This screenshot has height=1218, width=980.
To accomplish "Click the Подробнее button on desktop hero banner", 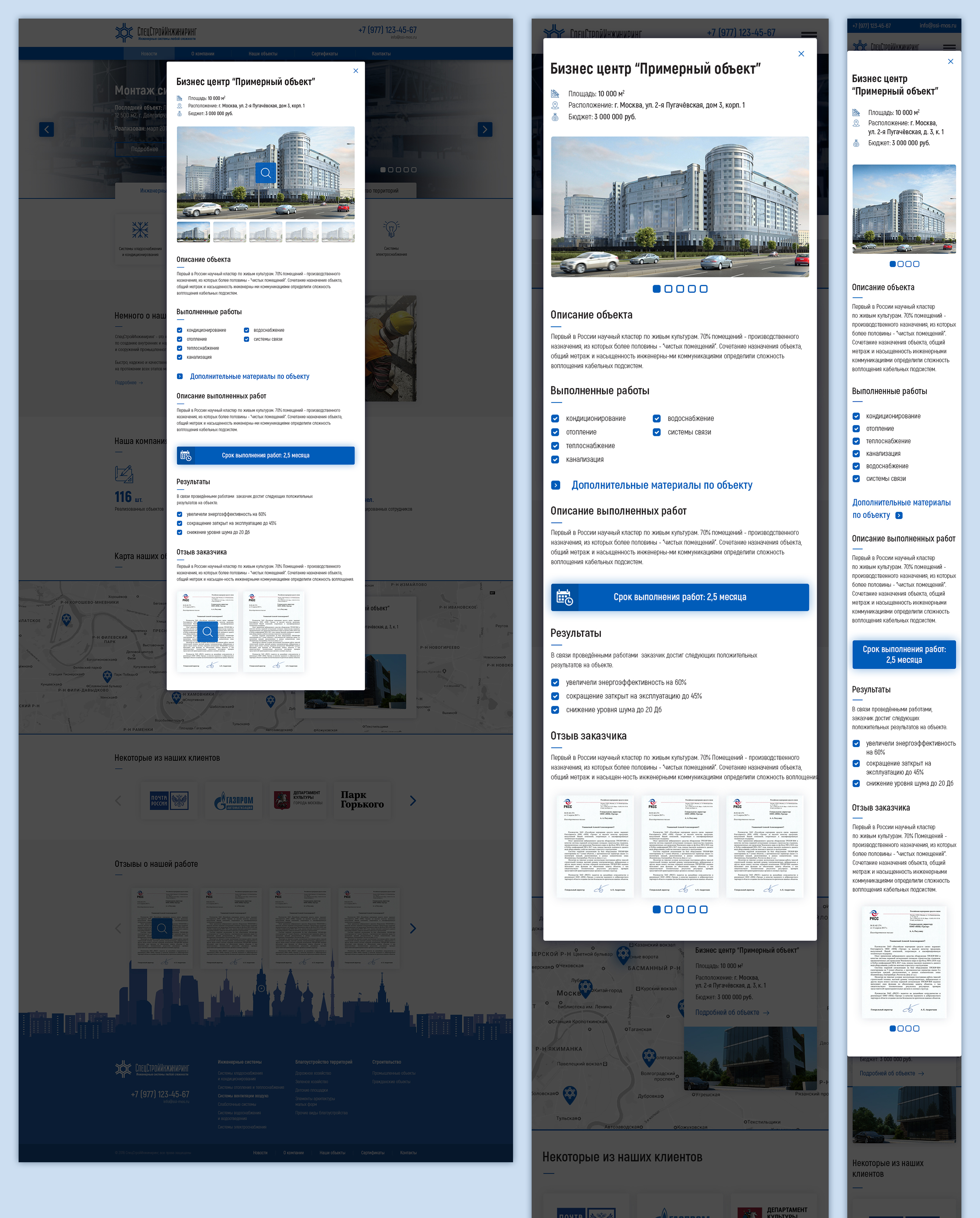I will [145, 149].
